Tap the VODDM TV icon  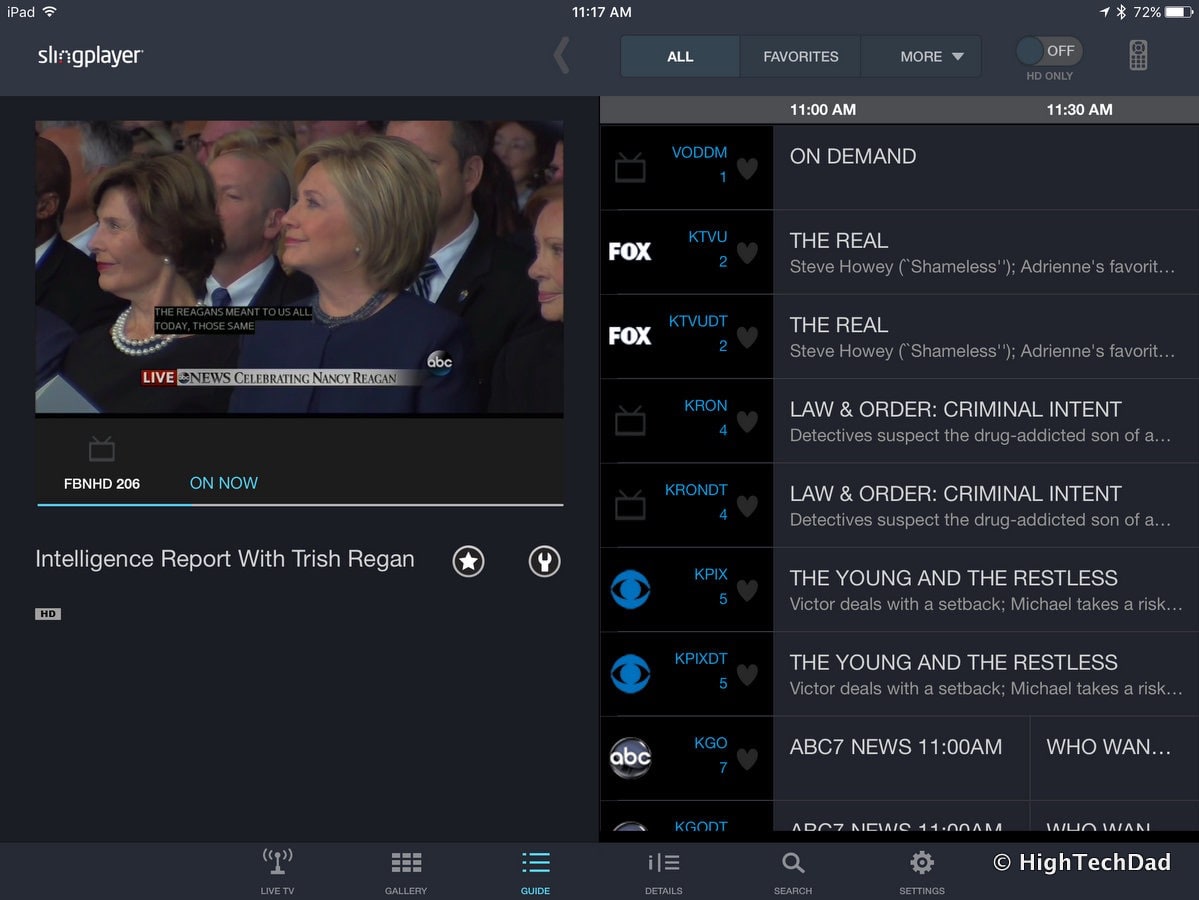[x=630, y=167]
